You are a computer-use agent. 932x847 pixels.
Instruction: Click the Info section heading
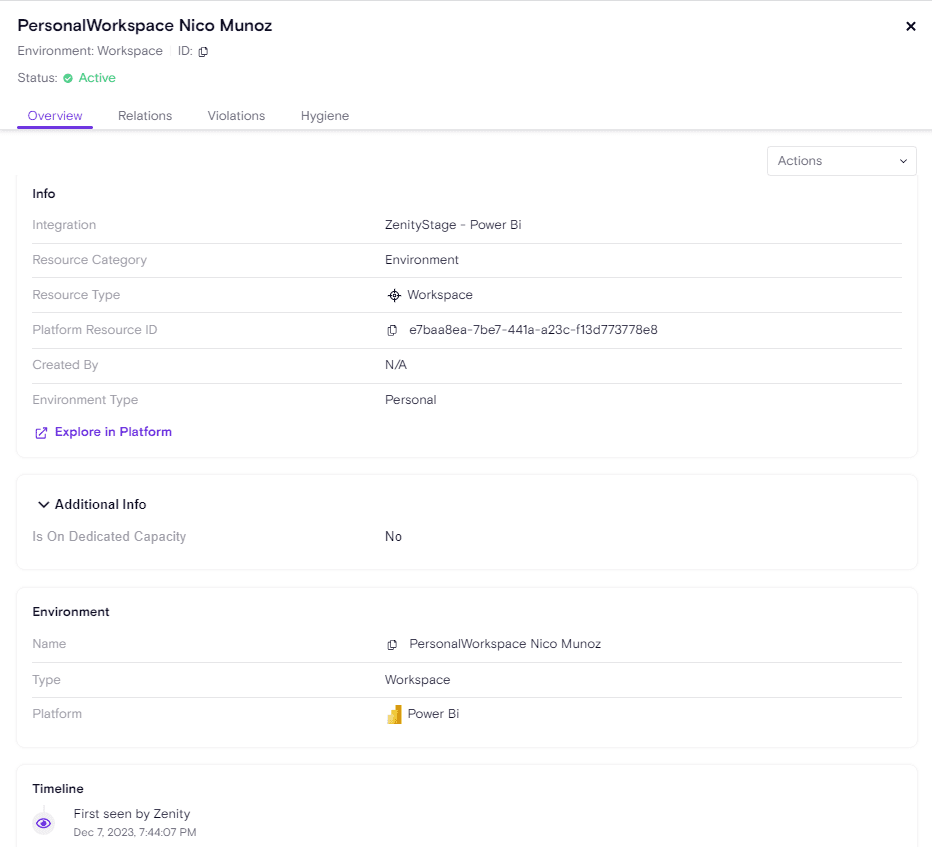coord(43,194)
